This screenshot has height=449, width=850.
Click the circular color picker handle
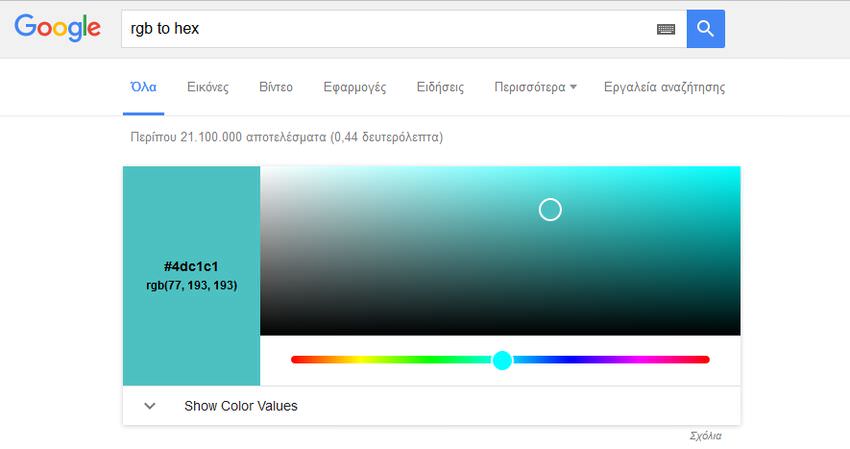tap(550, 209)
